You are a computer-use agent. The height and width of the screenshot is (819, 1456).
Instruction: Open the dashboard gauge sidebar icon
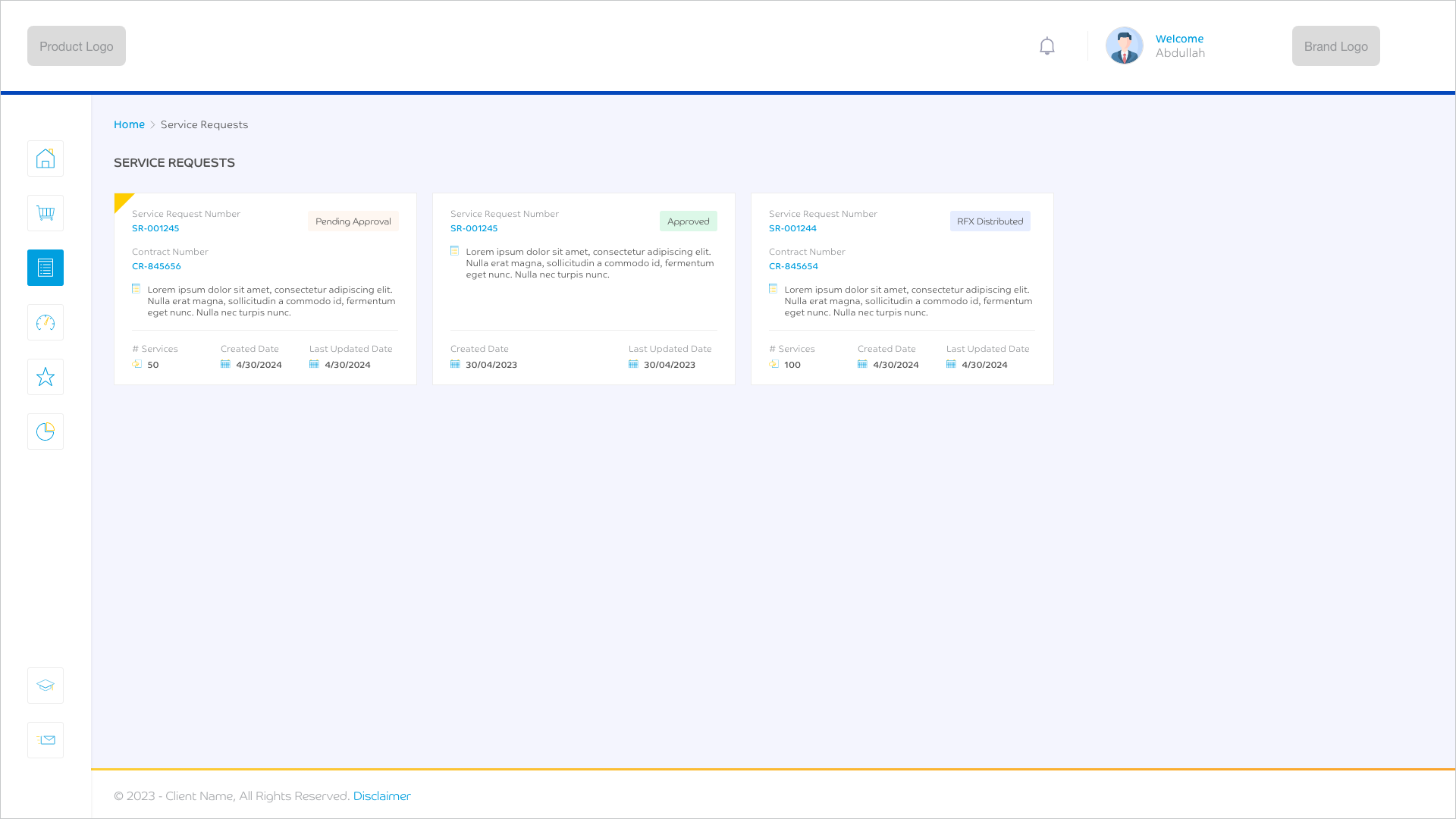tap(45, 322)
